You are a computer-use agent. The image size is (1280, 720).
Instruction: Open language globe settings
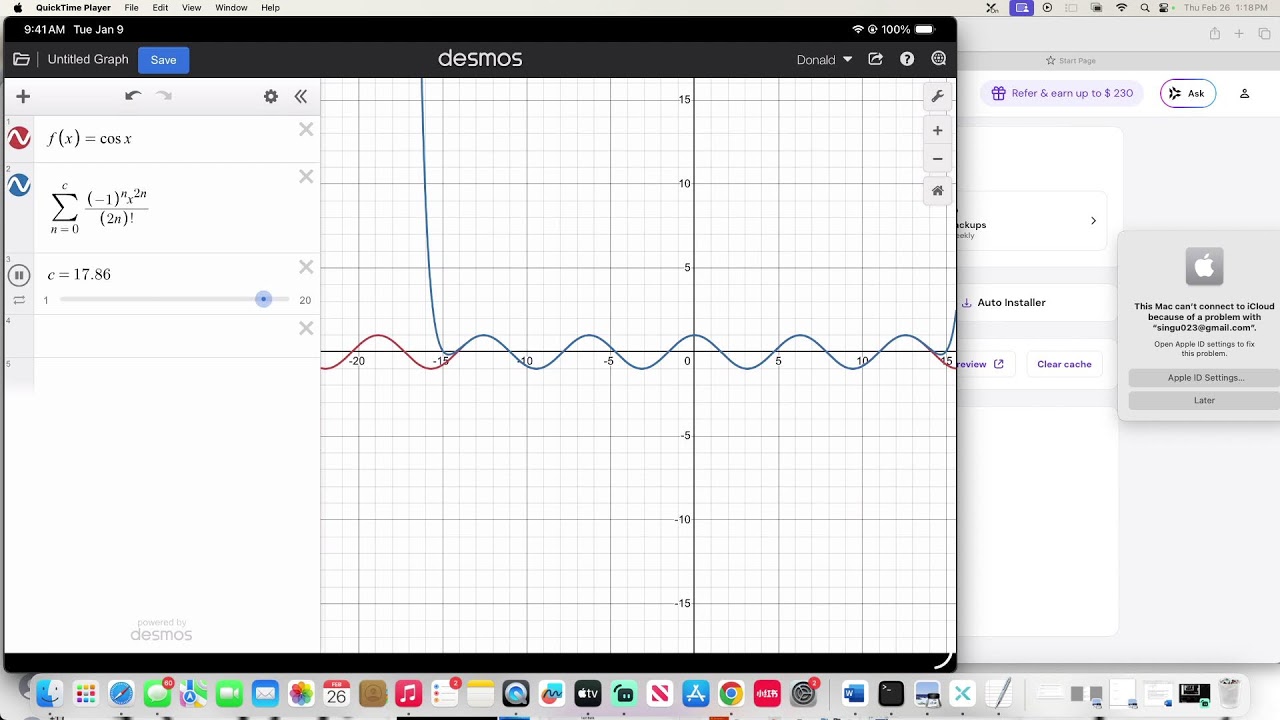click(x=938, y=60)
